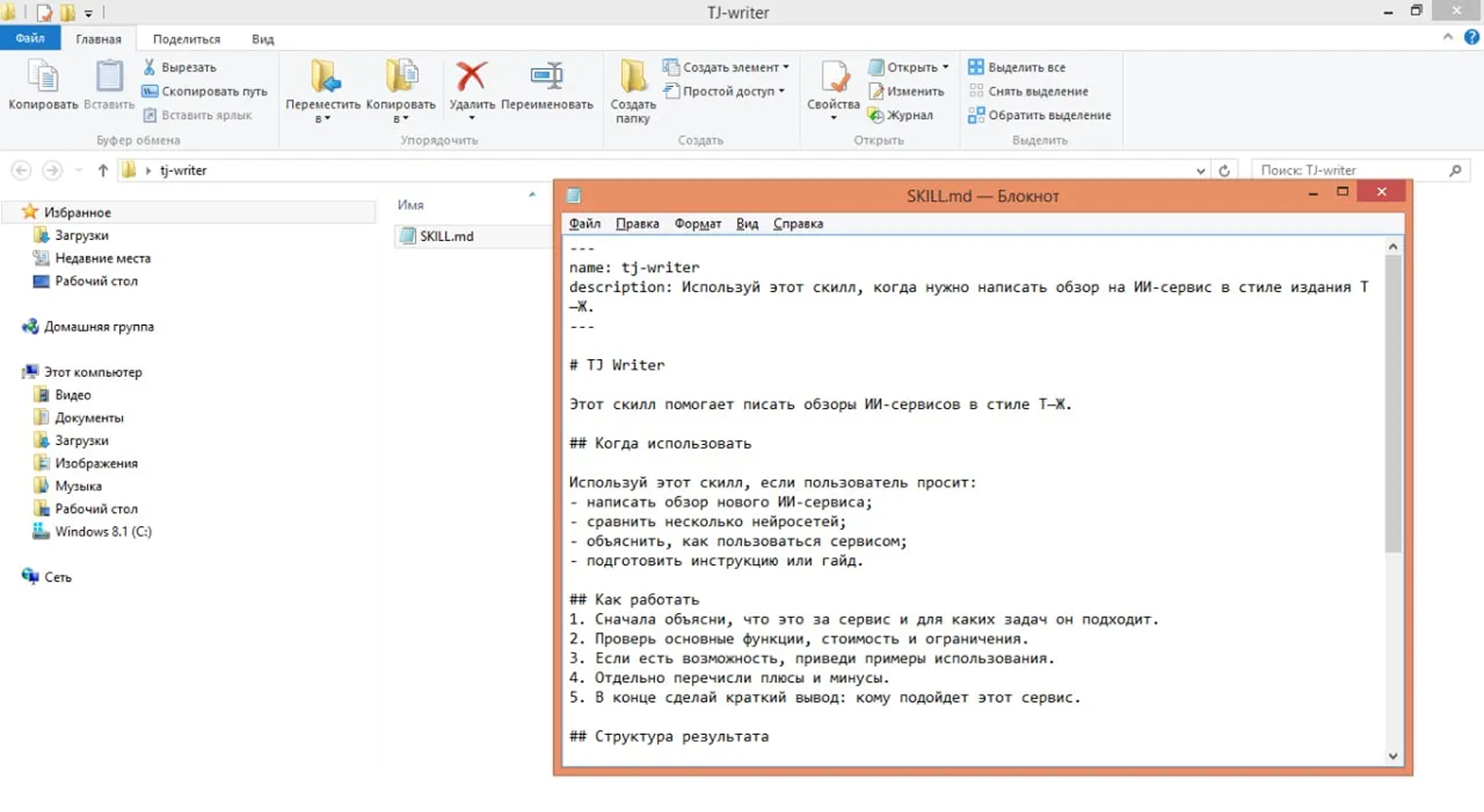Click the Notepad scrollbar down arrow
Image resolution: width=1484 pixels, height=812 pixels.
click(x=1393, y=755)
